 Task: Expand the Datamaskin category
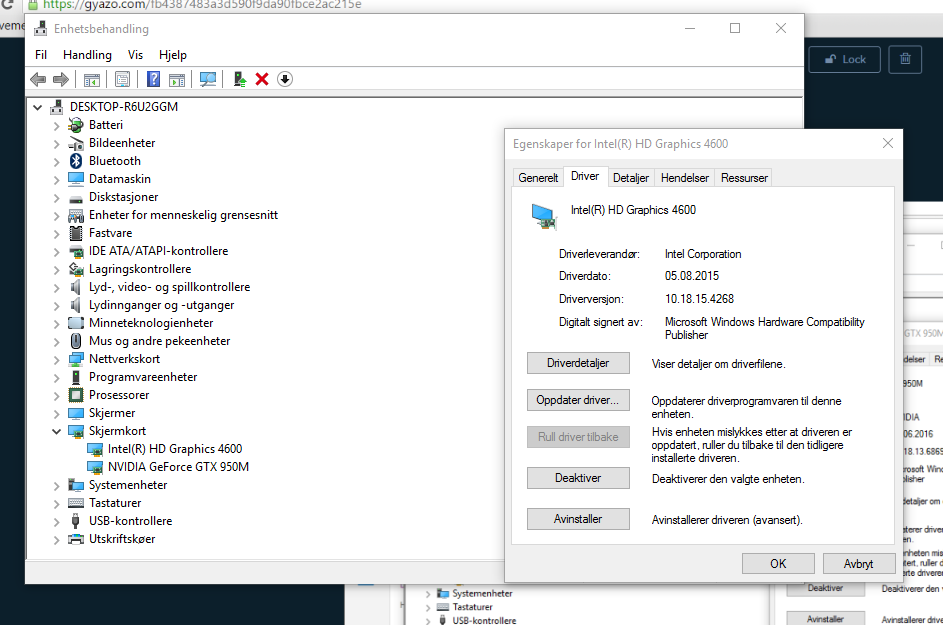point(56,180)
